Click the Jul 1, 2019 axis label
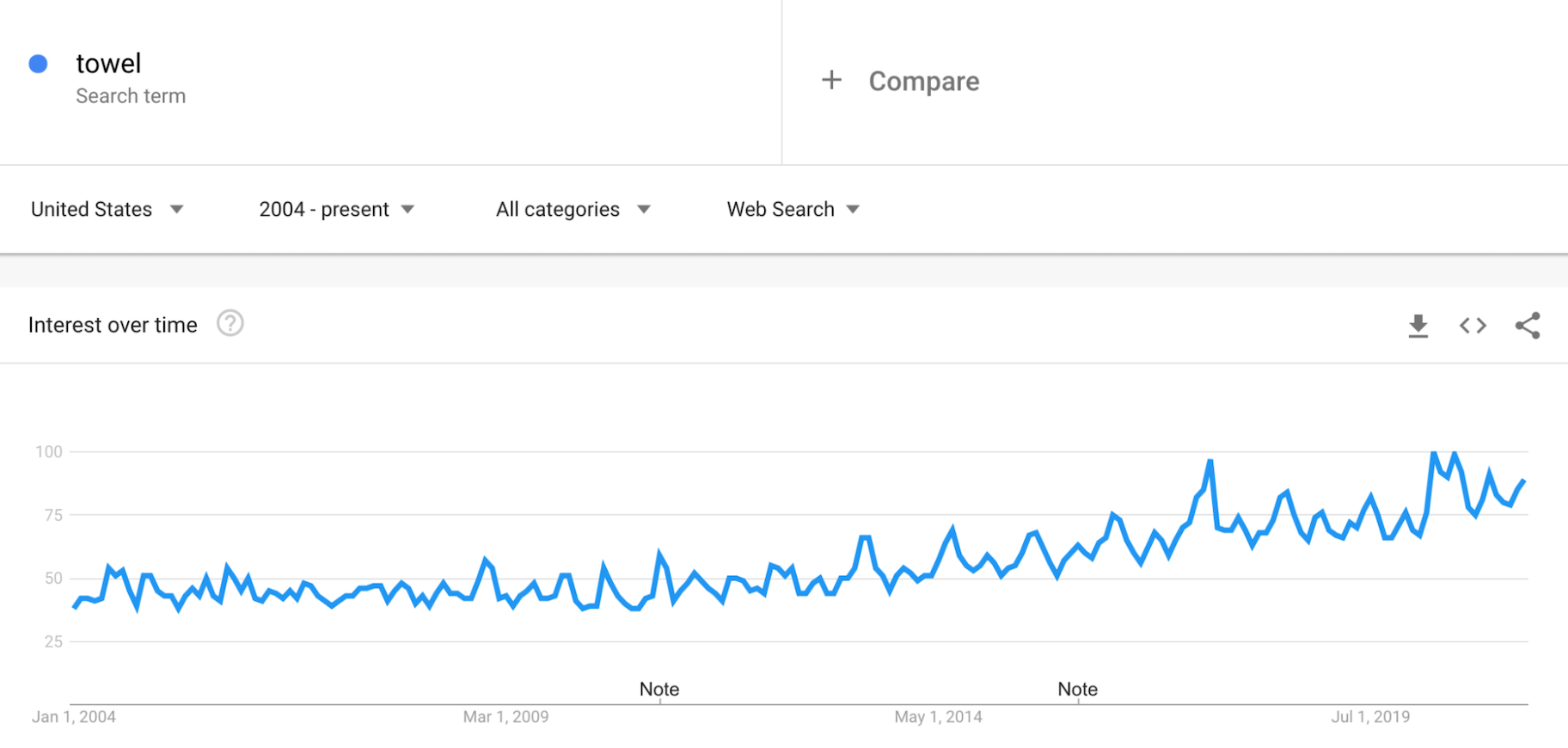The width and height of the screenshot is (1568, 748). point(1370,717)
